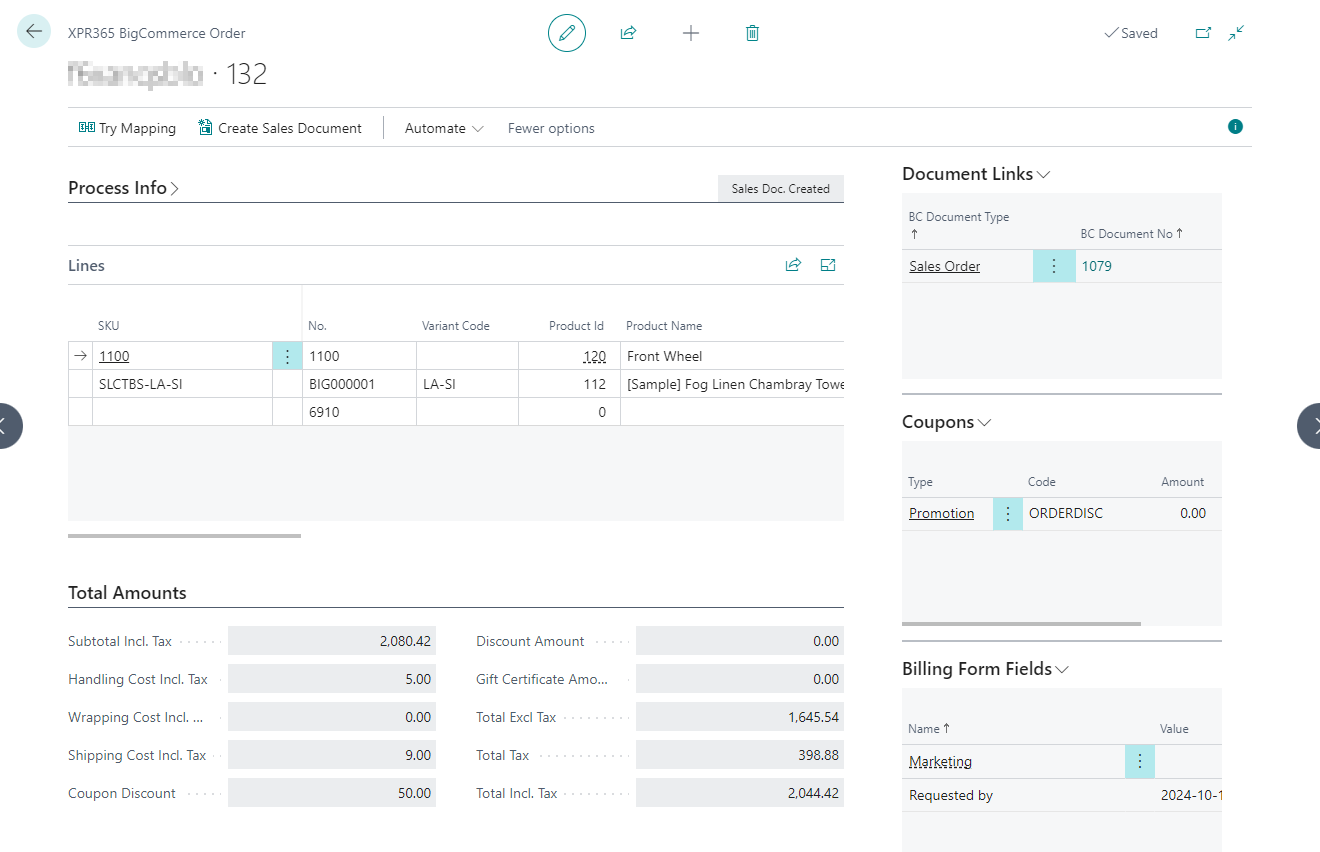The width and height of the screenshot is (1320, 852).
Task: Select the 6910 No. cell
Action: click(x=359, y=412)
